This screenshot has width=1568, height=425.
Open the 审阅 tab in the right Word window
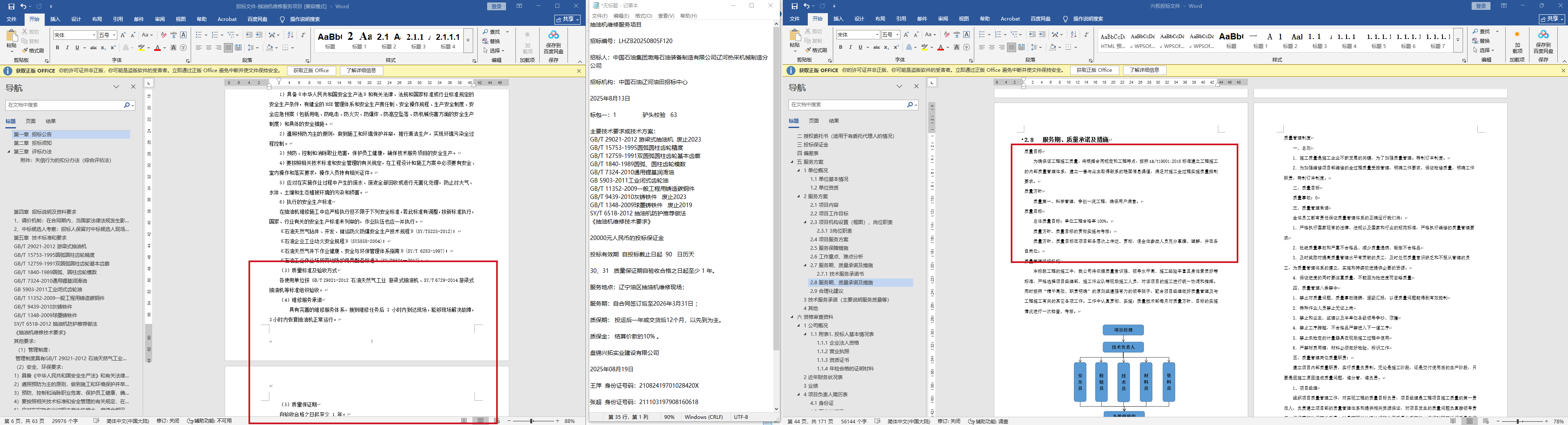point(943,19)
